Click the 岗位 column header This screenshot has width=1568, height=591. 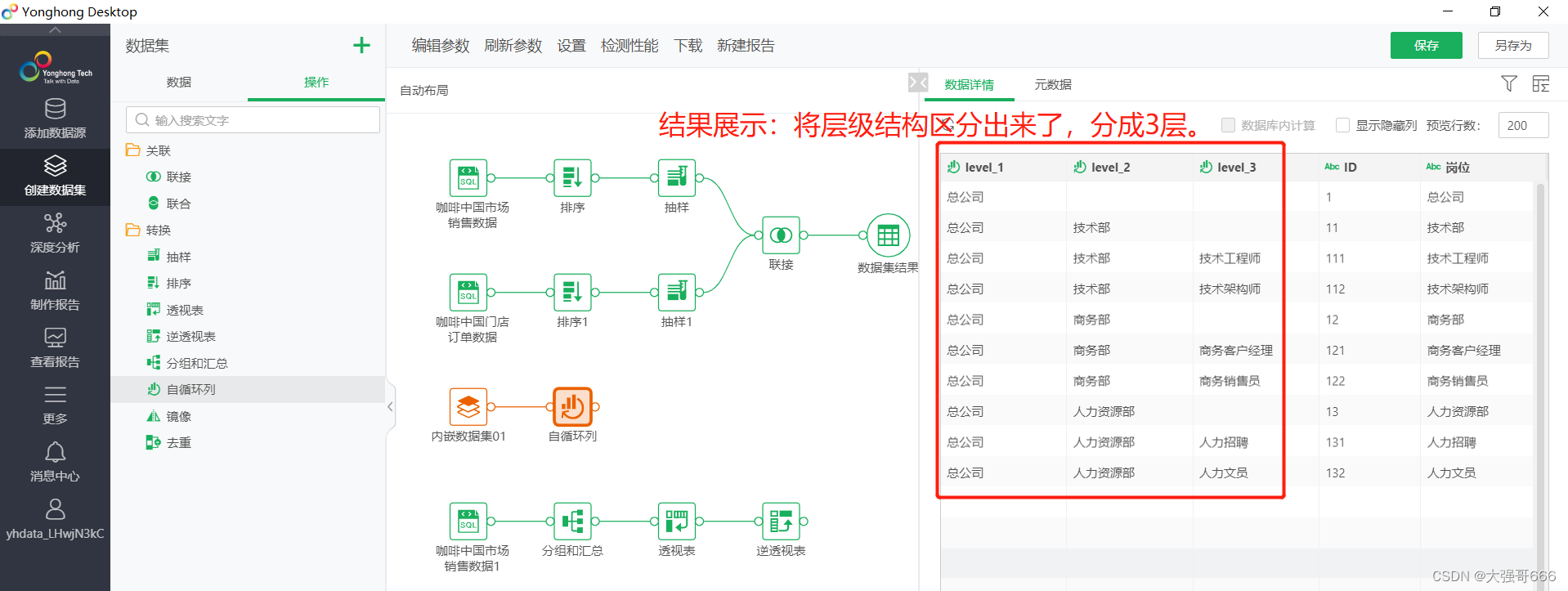(1476, 167)
